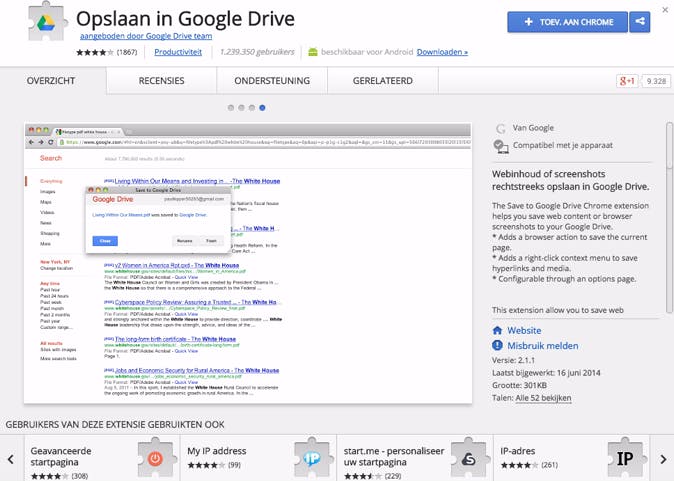Click the IP-adres puzzle piece icon

(x=625, y=459)
